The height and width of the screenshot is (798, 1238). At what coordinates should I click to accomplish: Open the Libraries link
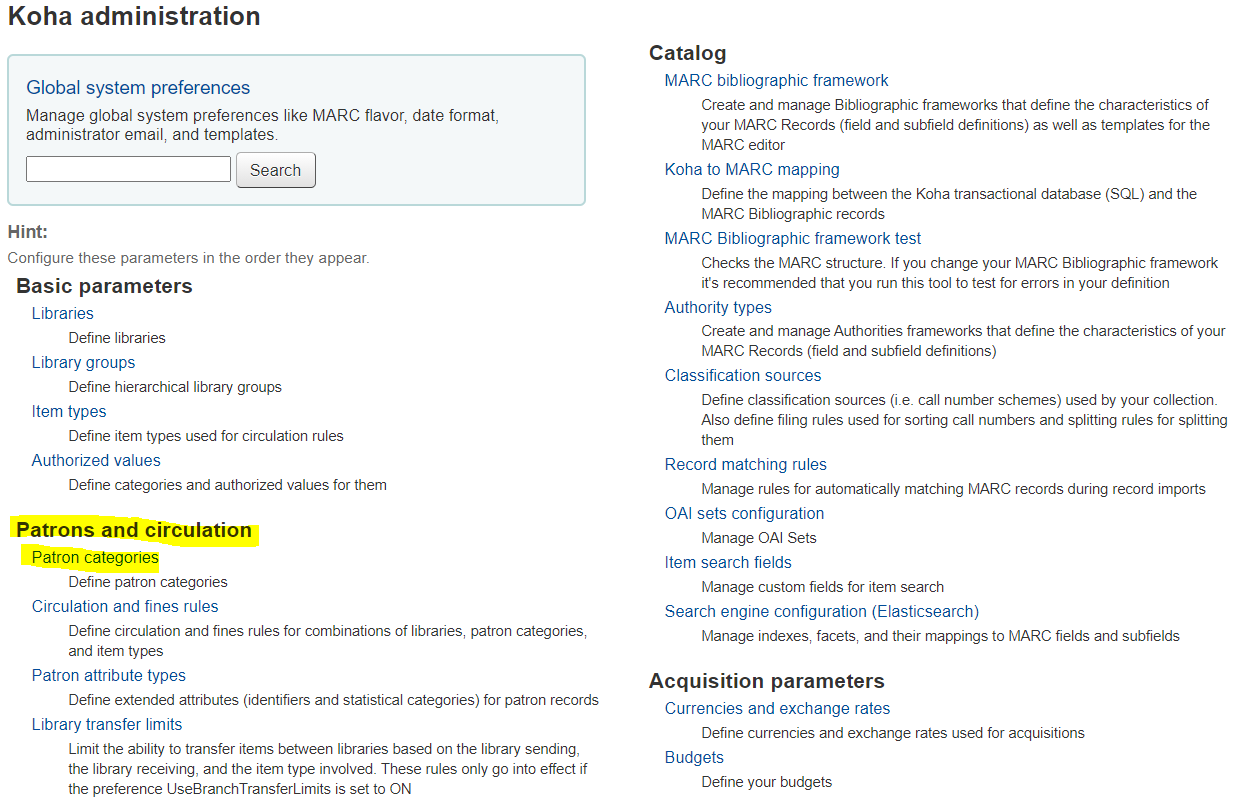coord(63,313)
